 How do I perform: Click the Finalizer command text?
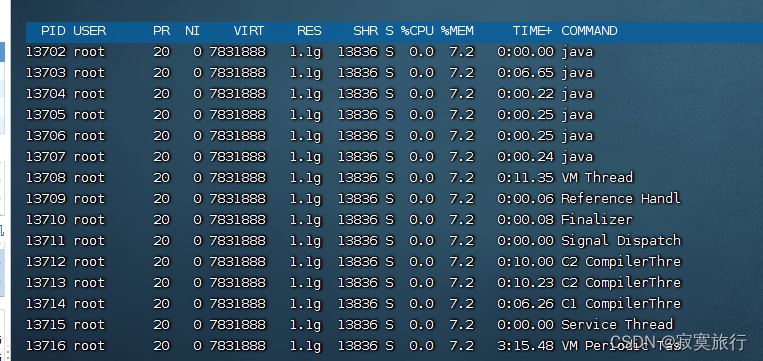point(597,219)
